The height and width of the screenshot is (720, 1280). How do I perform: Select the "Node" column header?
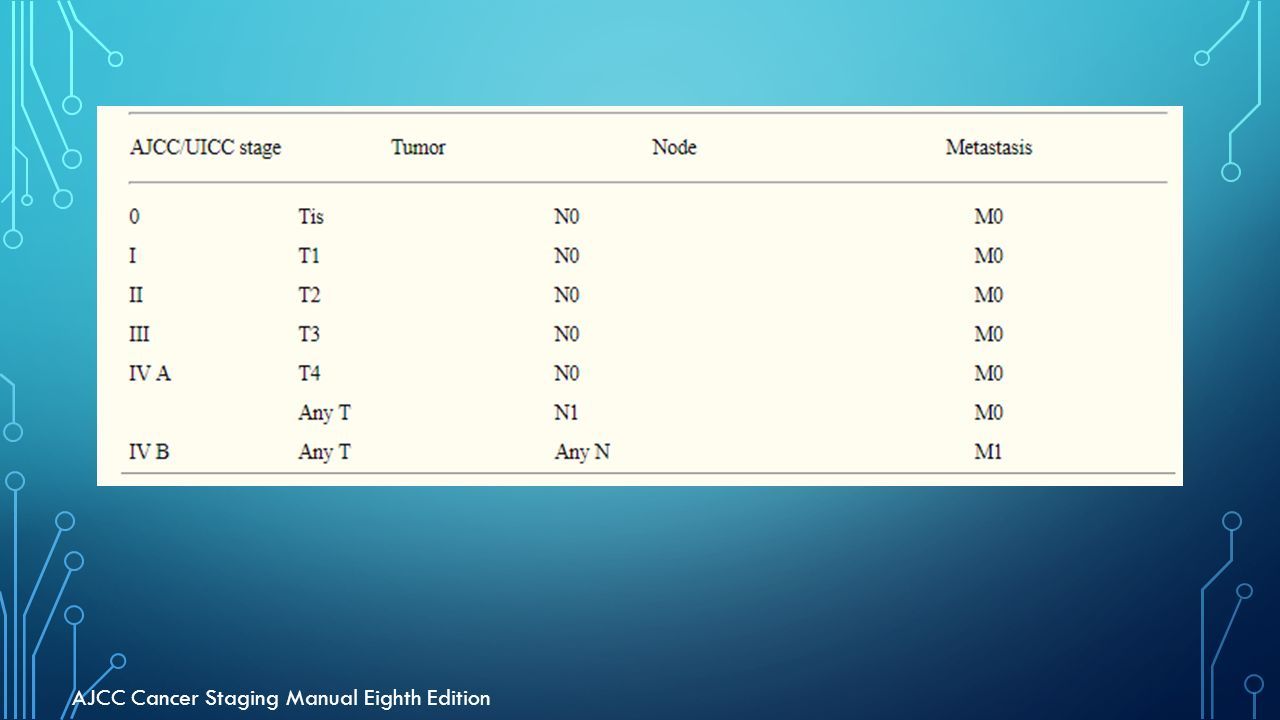(x=674, y=148)
